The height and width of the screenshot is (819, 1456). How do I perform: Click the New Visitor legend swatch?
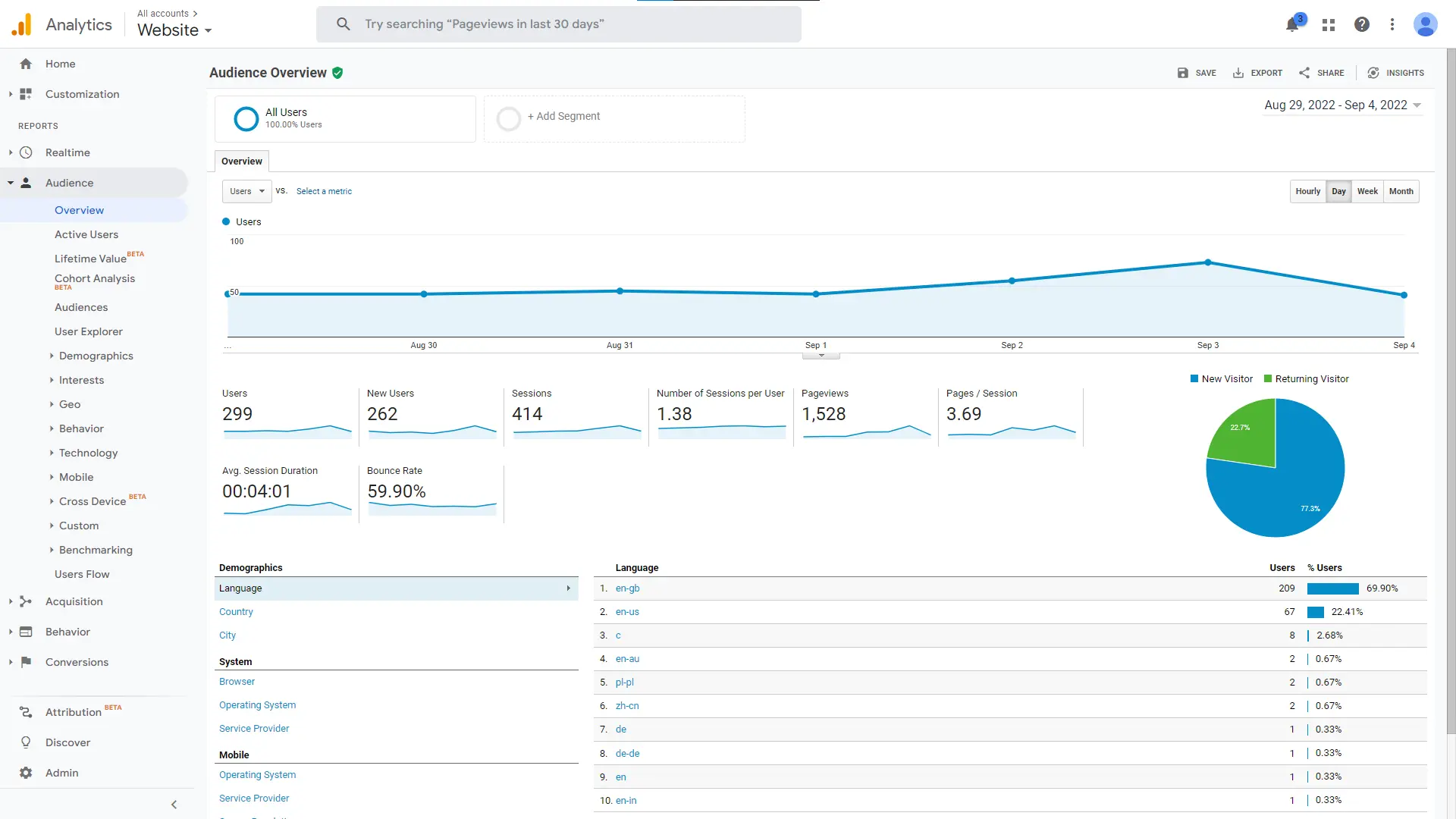(1194, 378)
